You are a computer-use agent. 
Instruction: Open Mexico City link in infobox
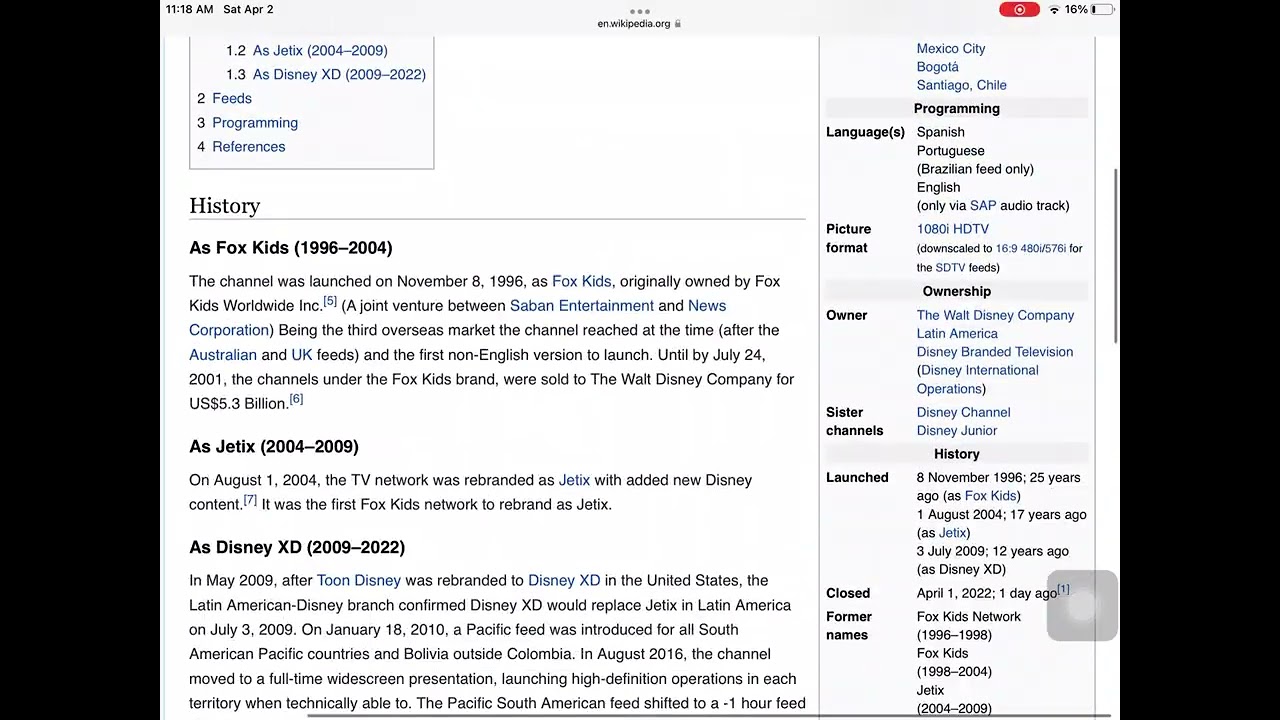(x=951, y=48)
